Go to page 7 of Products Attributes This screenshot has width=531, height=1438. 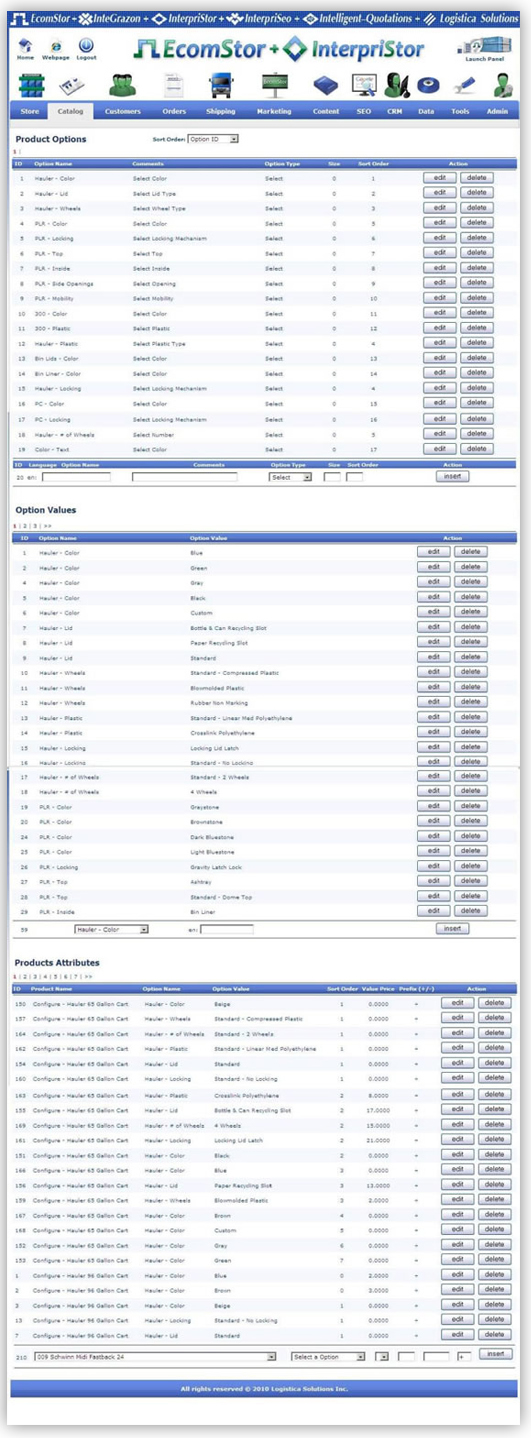pyautogui.click(x=75, y=976)
